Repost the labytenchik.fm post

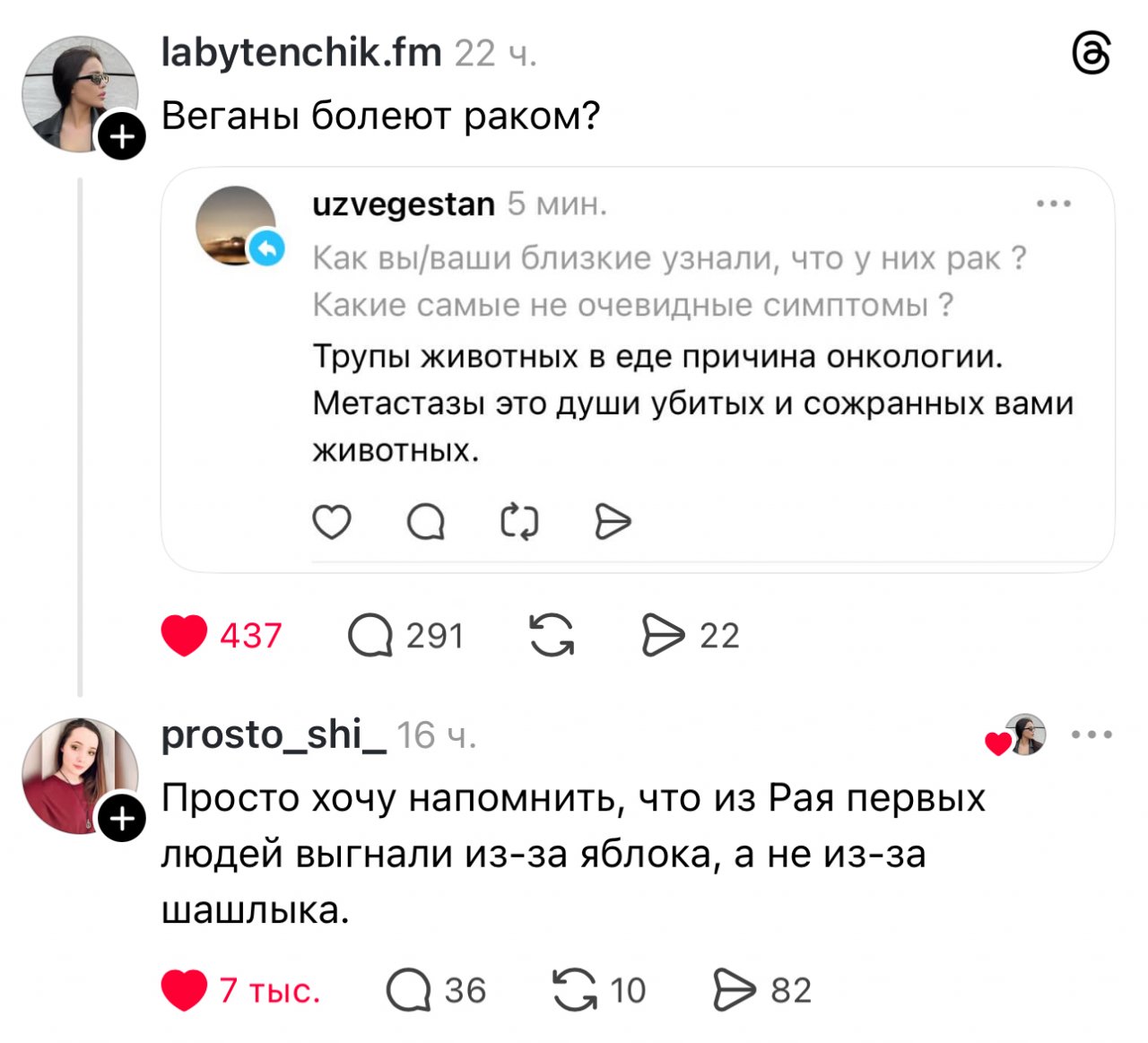click(x=551, y=636)
